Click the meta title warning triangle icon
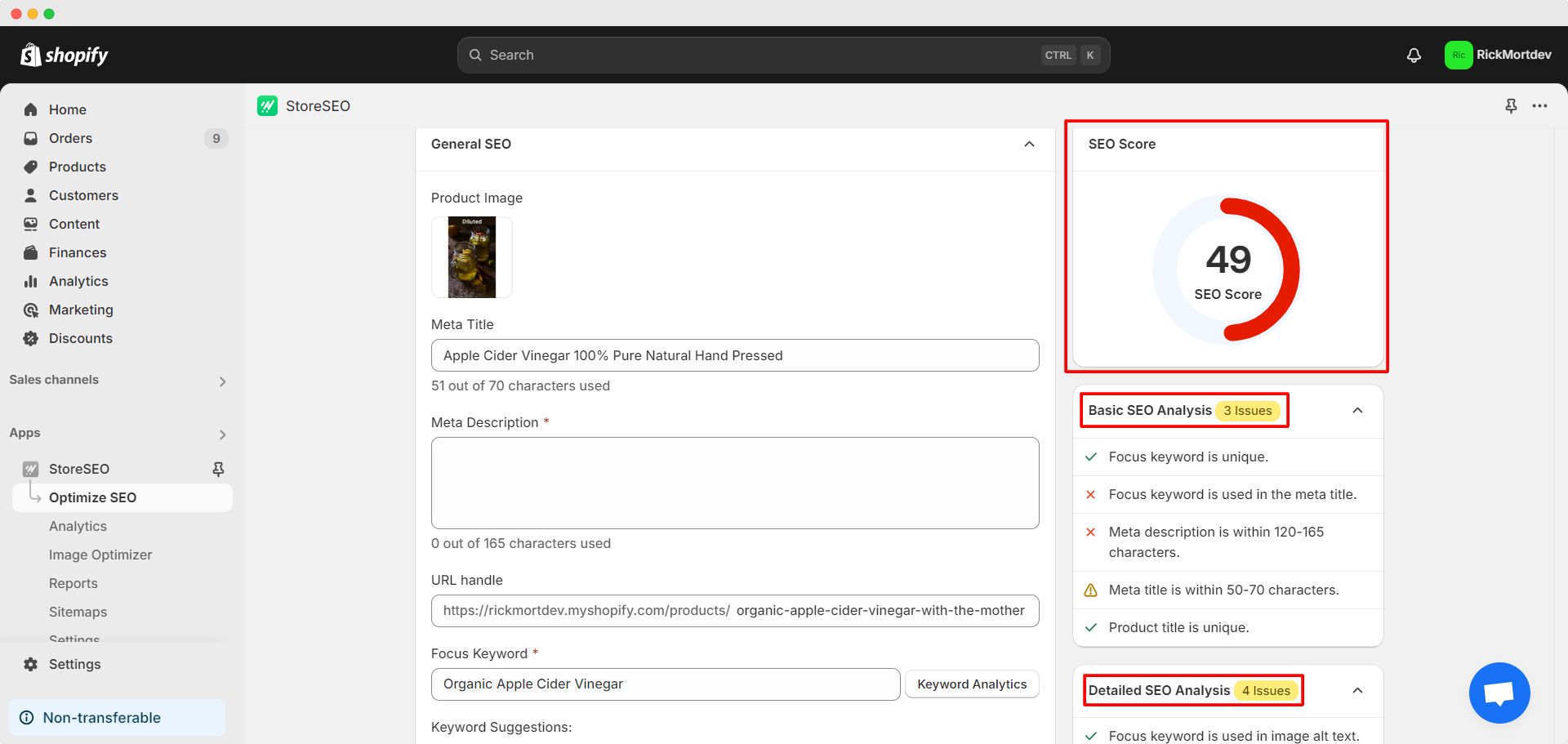 pyautogui.click(x=1090, y=590)
